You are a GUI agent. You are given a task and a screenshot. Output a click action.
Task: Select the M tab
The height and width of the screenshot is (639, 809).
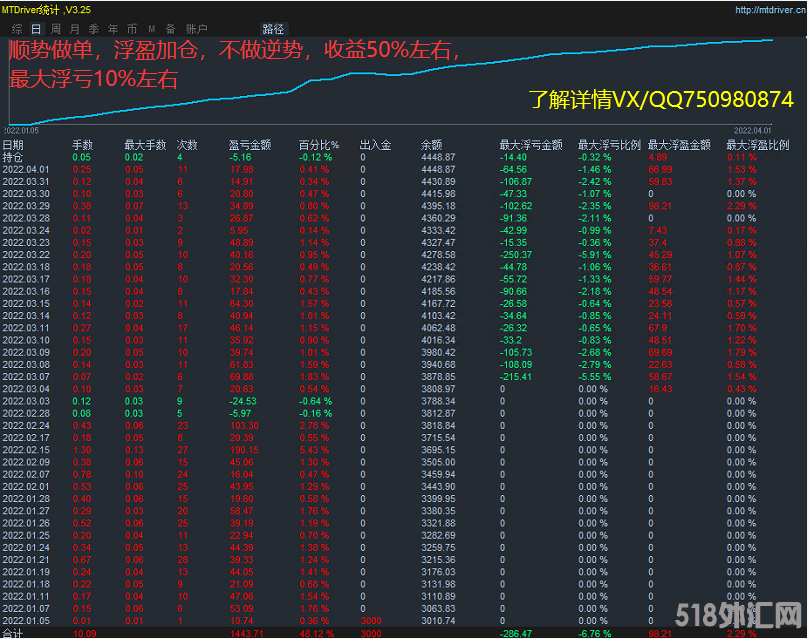pos(151,29)
